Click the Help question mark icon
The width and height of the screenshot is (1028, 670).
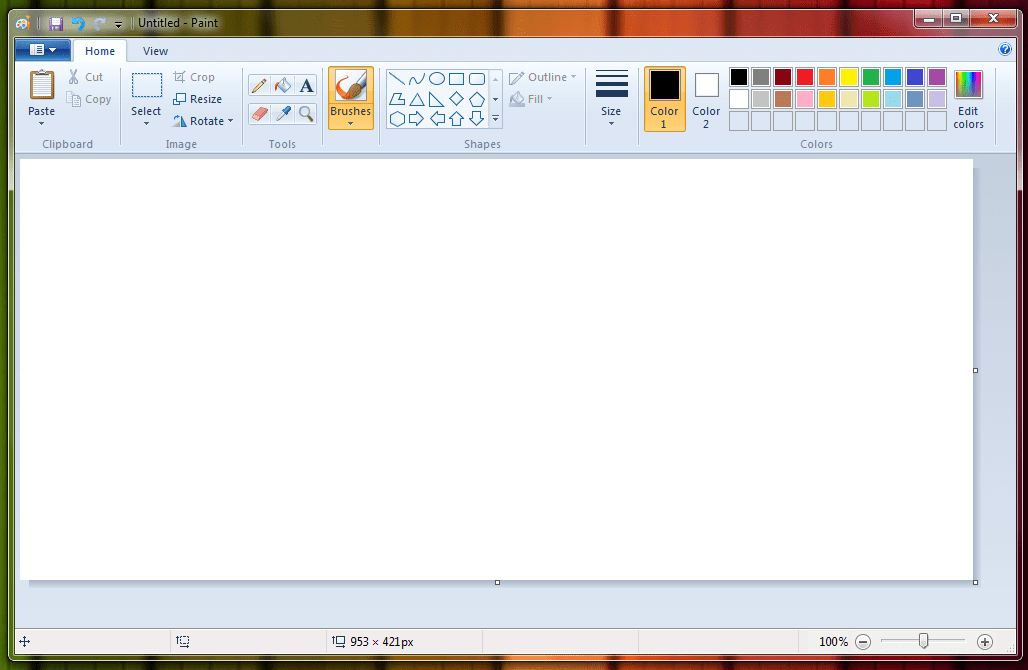pos(1005,49)
